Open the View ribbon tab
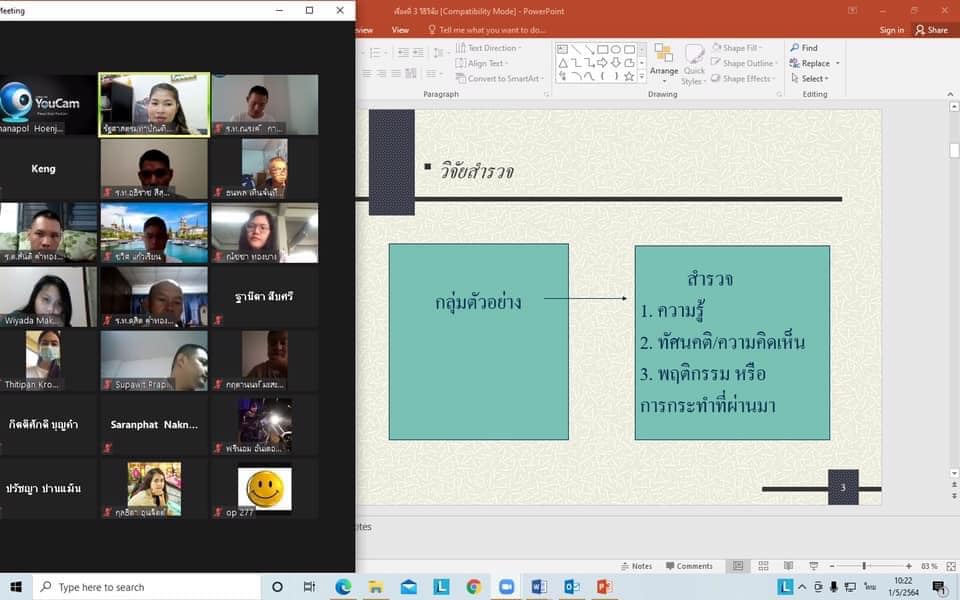The image size is (960, 600). (400, 30)
